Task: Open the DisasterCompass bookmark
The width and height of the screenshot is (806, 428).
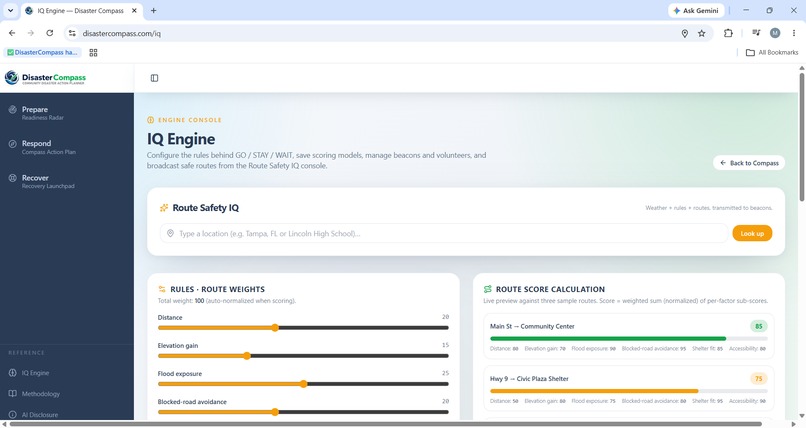Action: [x=43, y=52]
